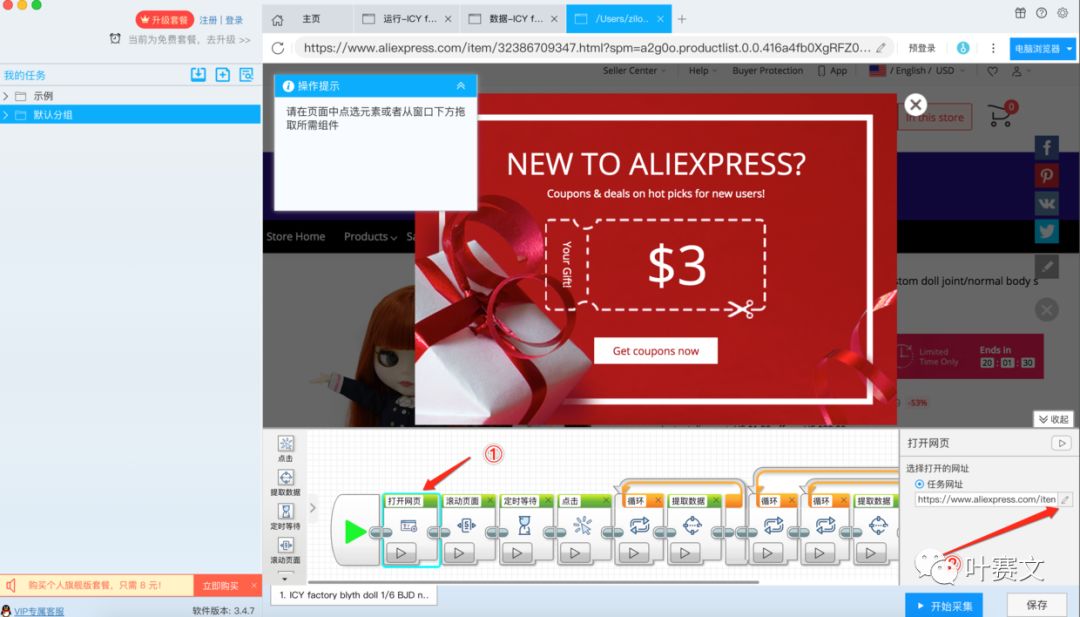This screenshot has width=1080, height=617.
Task: Switch to the 运行-ICY tab
Action: (406, 19)
